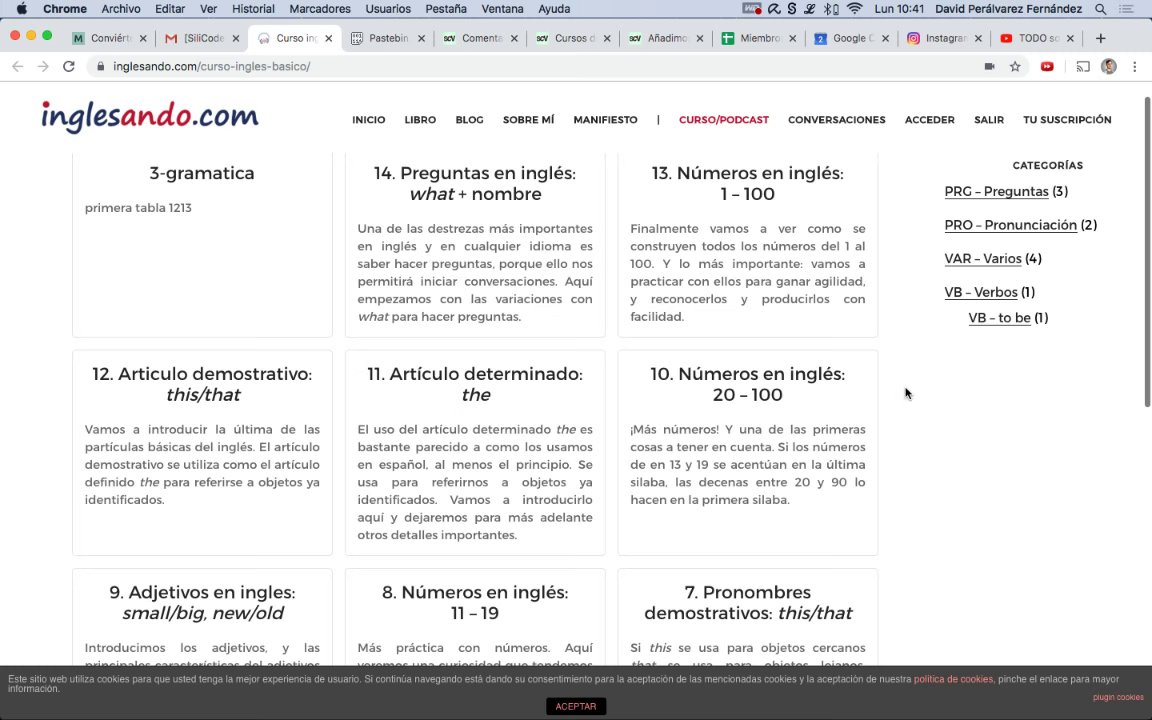Open lesson 10 Números en inglés 20–100
The image size is (1152, 720).
(x=747, y=384)
